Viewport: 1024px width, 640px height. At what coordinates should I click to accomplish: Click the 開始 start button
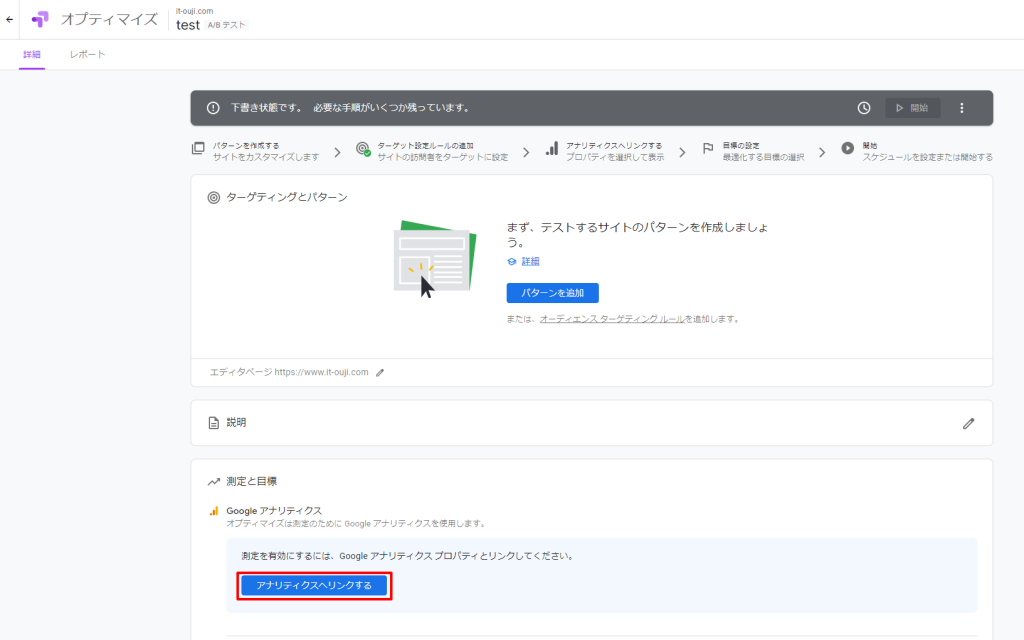pyautogui.click(x=912, y=108)
